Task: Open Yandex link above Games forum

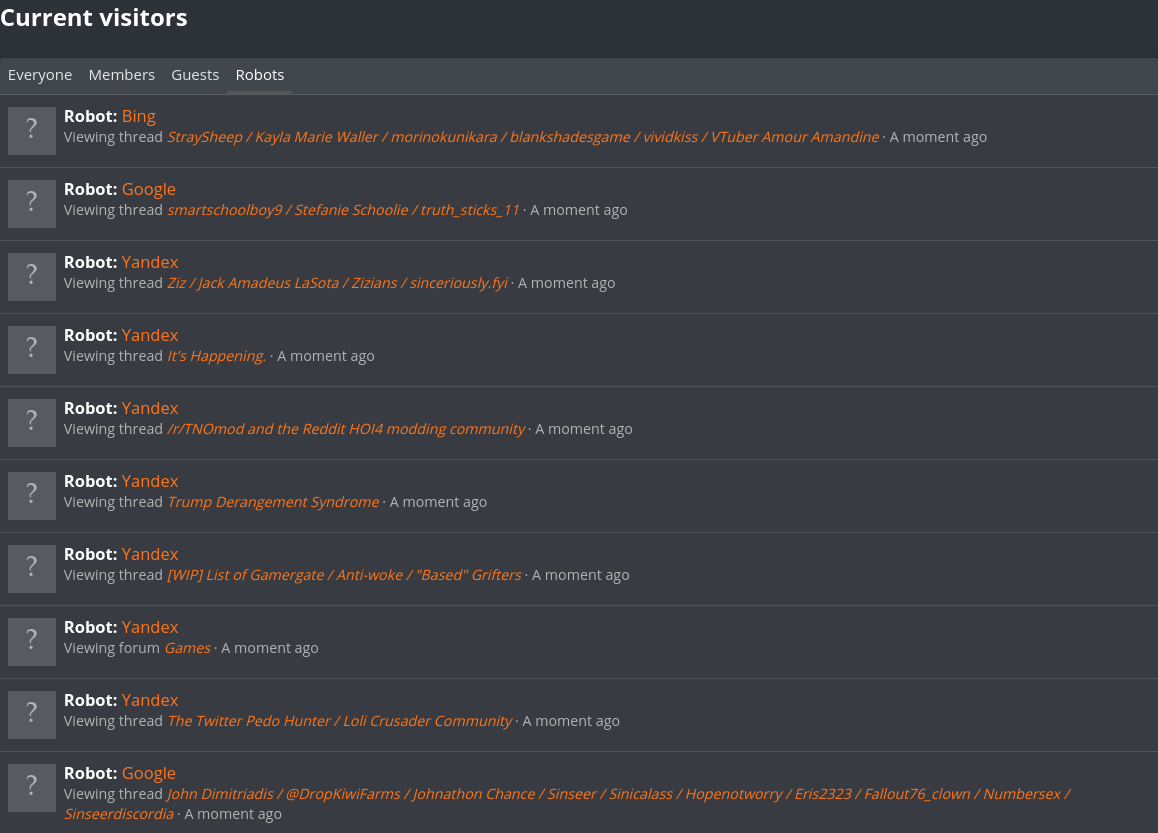Action: (x=150, y=628)
